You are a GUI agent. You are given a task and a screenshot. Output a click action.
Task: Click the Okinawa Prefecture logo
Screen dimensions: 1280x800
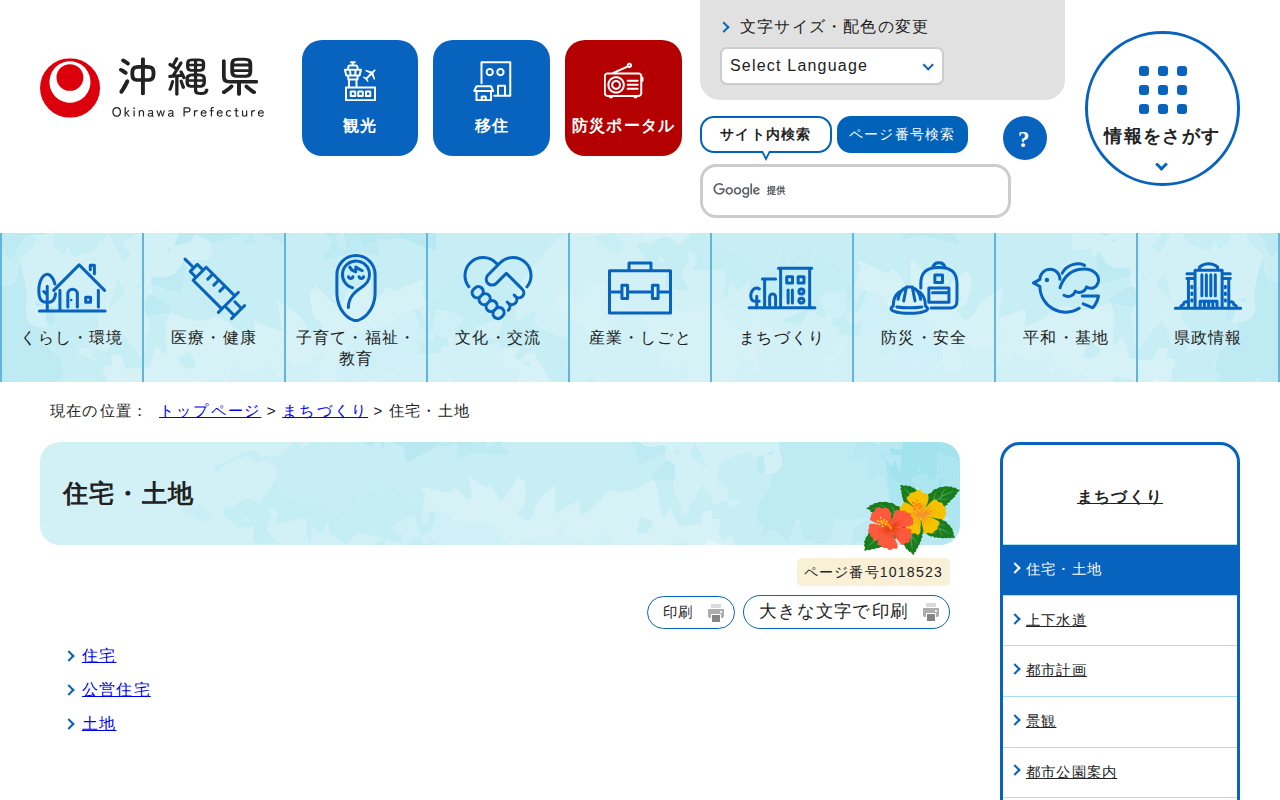click(152, 88)
